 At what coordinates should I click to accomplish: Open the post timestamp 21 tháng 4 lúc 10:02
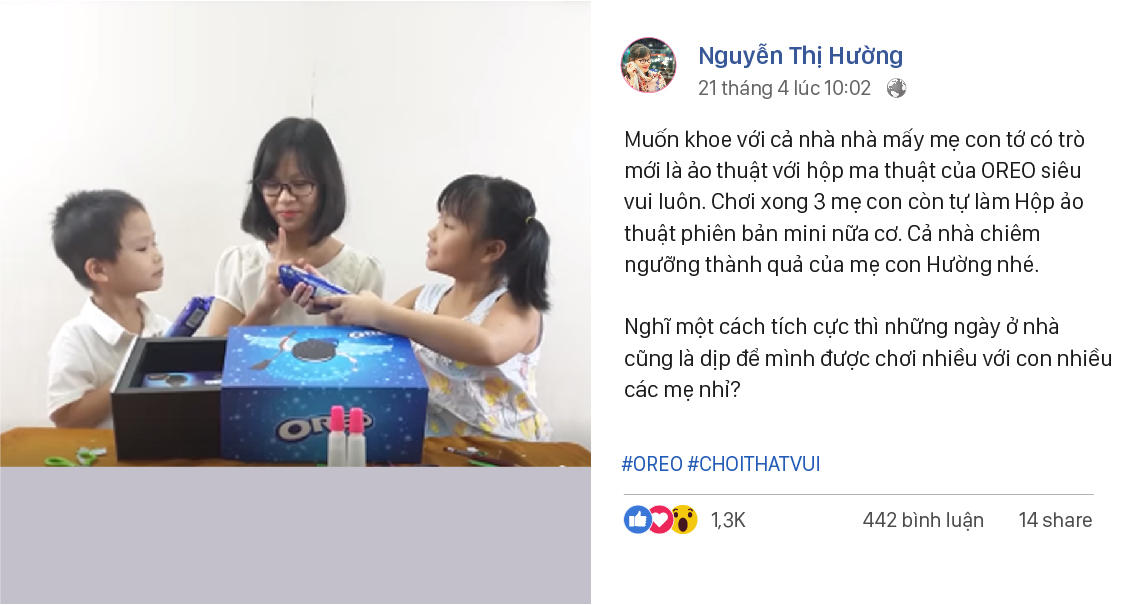point(784,88)
